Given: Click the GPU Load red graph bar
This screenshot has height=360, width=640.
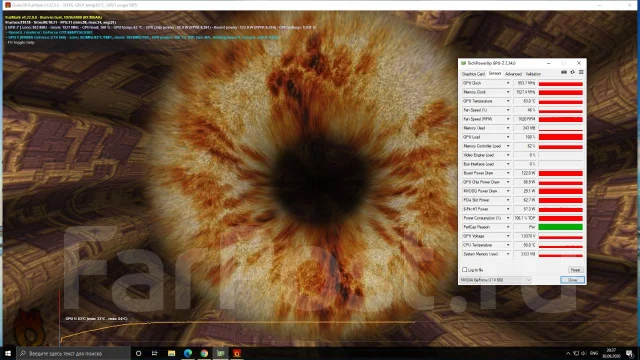Looking at the screenshot, I should coord(560,137).
